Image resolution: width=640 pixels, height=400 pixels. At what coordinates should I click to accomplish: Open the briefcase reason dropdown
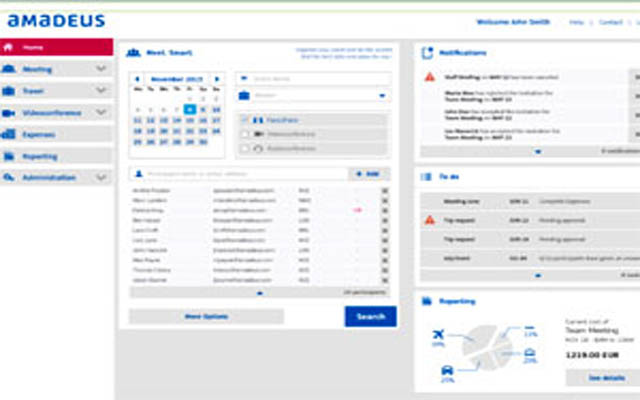313,96
